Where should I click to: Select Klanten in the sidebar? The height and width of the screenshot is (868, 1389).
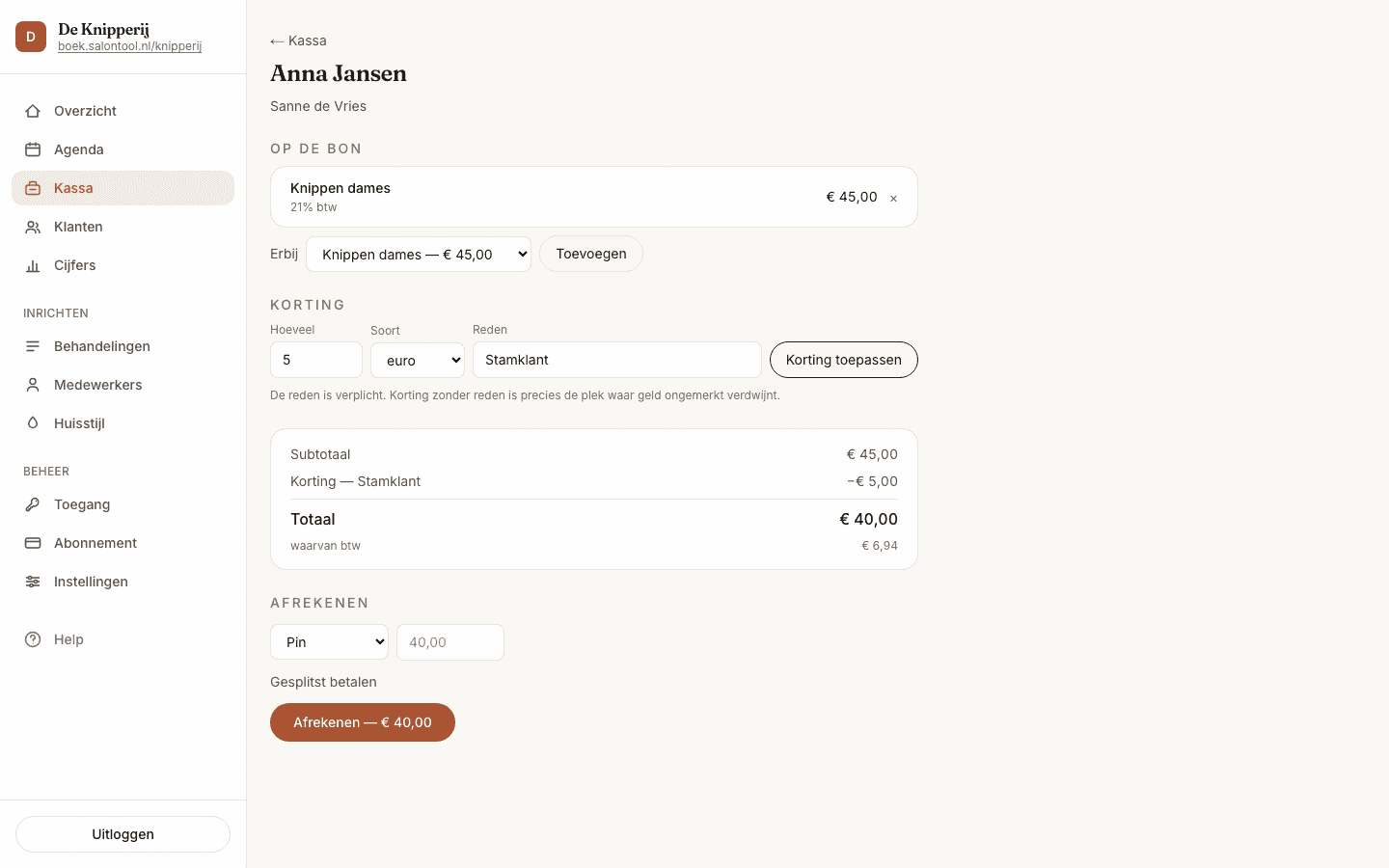coord(123,227)
